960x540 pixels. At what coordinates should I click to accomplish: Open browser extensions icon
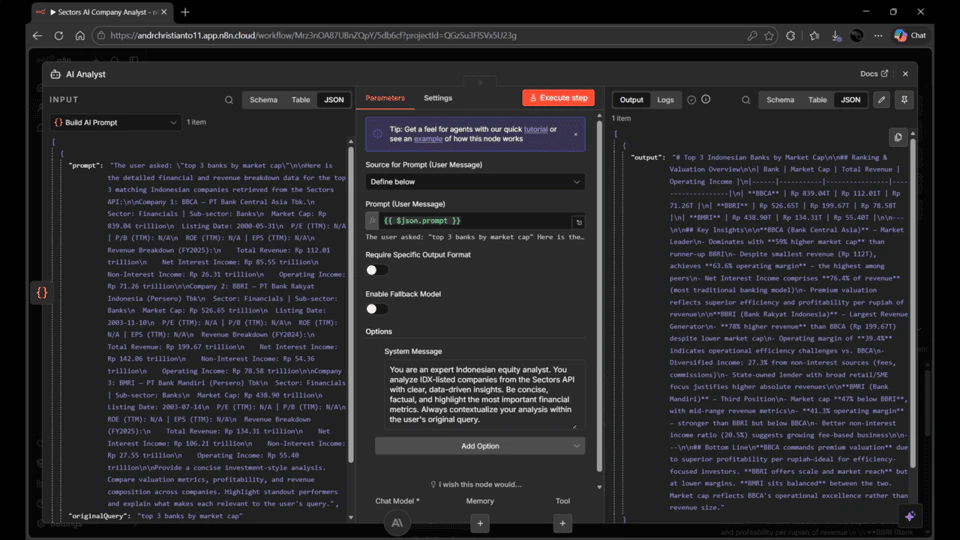(791, 36)
